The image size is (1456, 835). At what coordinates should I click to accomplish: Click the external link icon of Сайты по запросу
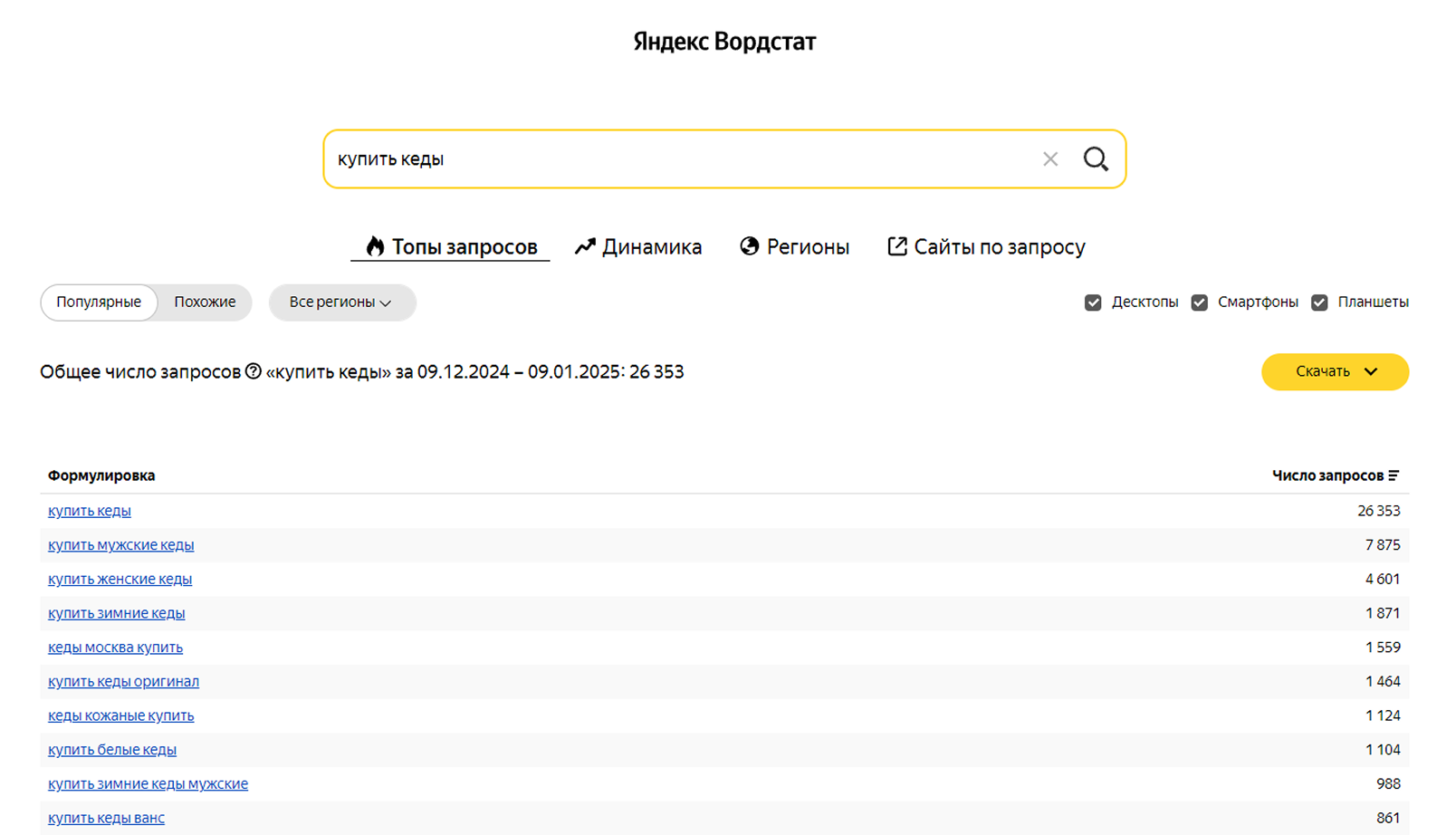pyautogui.click(x=896, y=246)
